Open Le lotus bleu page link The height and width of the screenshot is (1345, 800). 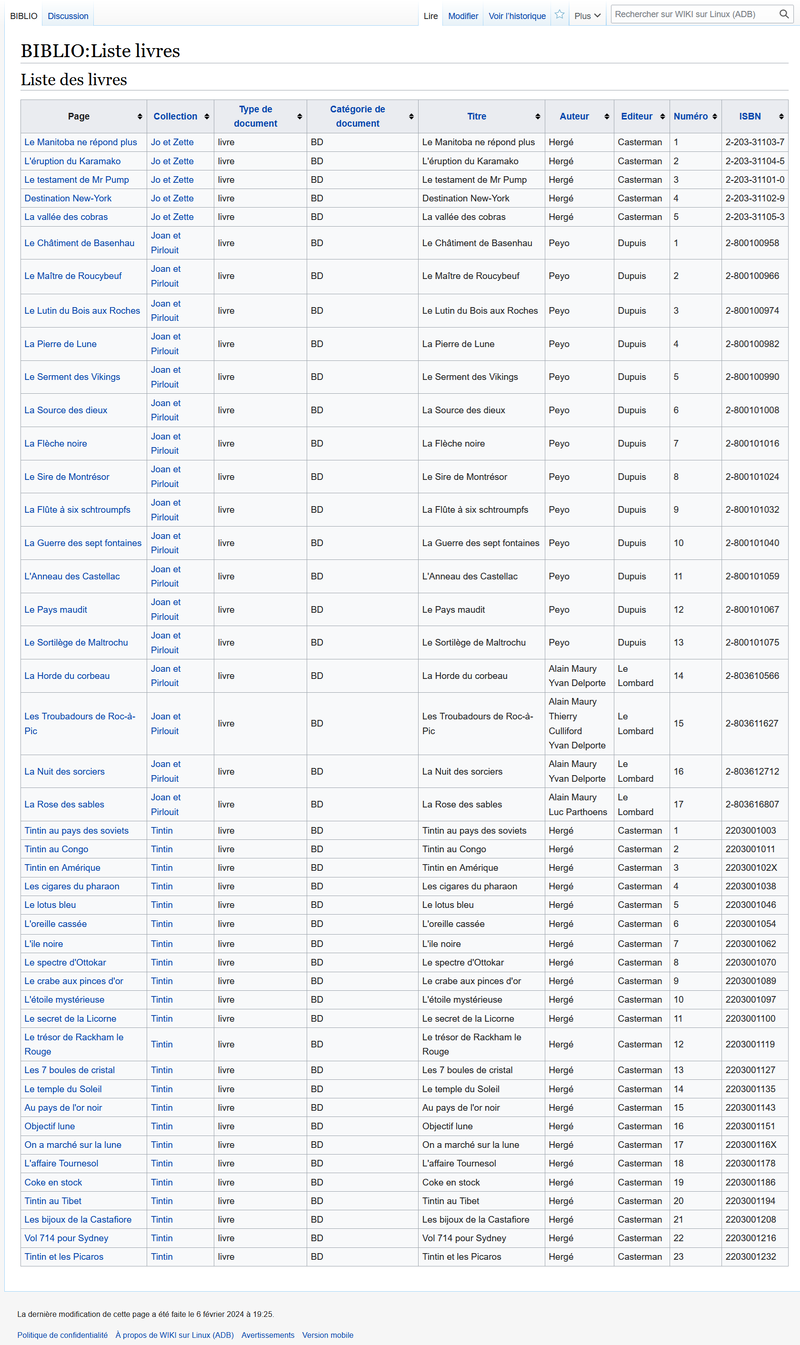(x=50, y=905)
